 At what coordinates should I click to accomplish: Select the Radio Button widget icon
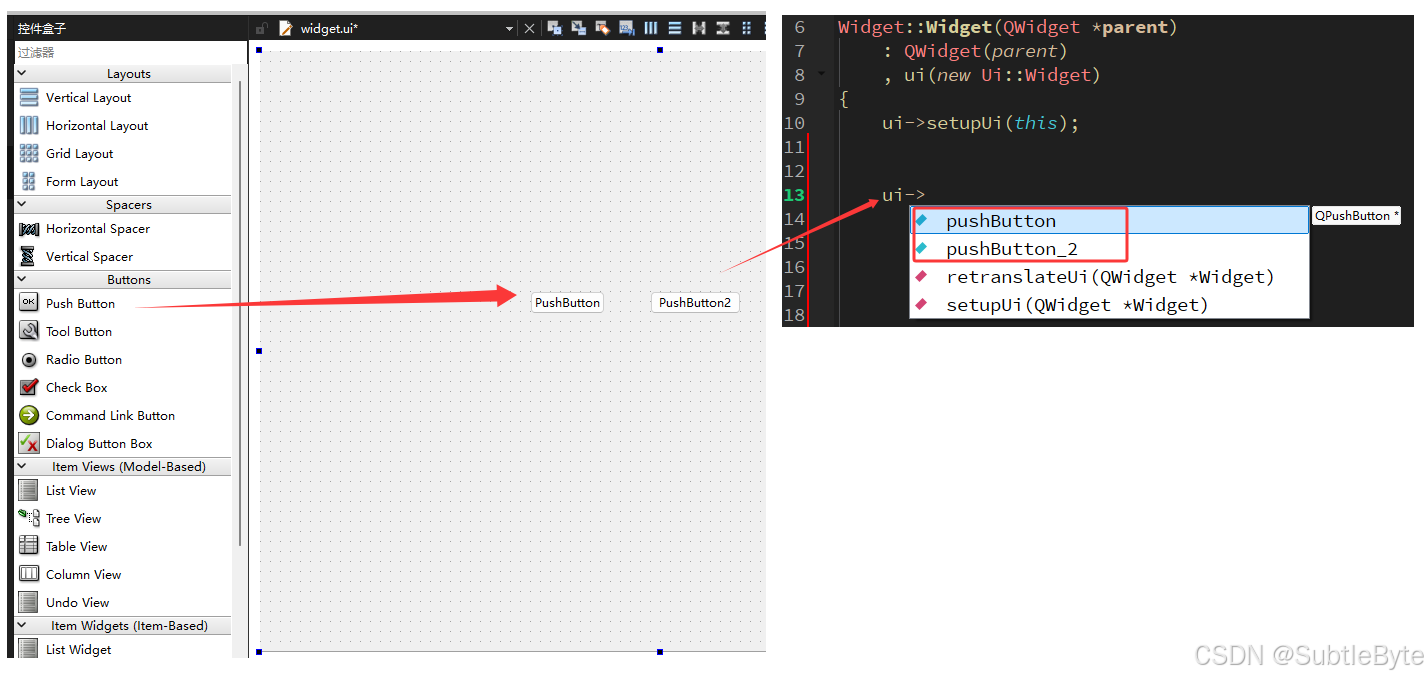pyautogui.click(x=29, y=359)
